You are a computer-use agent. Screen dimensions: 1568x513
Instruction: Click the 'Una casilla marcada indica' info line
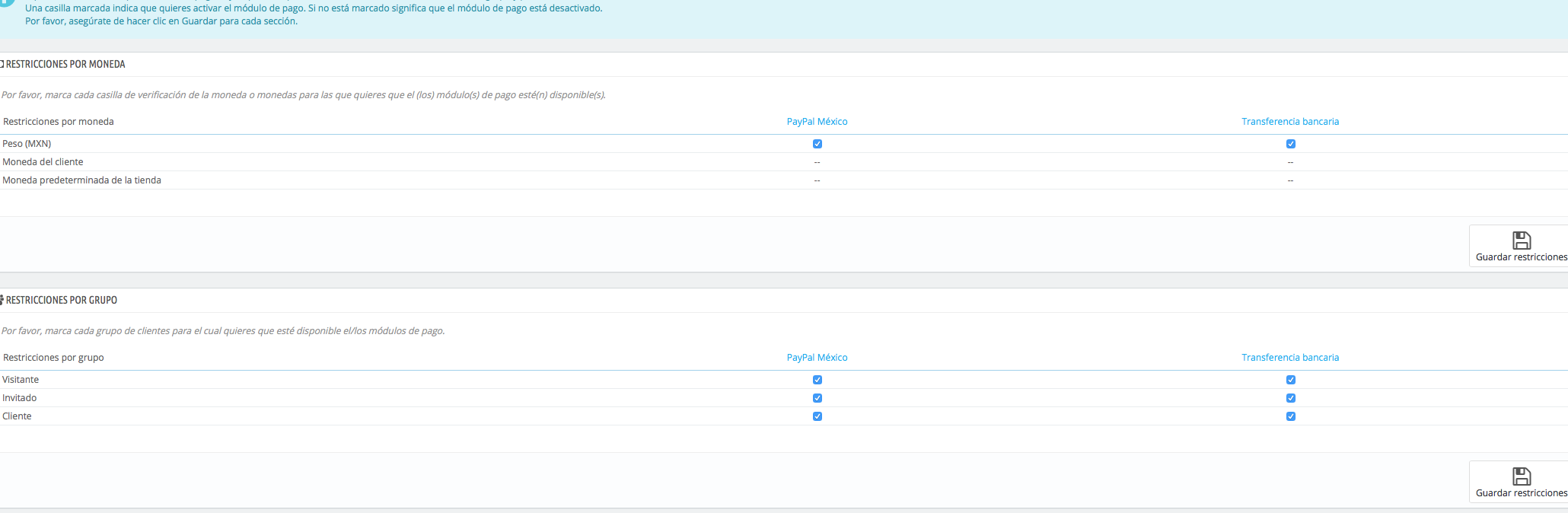pyautogui.click(x=314, y=8)
